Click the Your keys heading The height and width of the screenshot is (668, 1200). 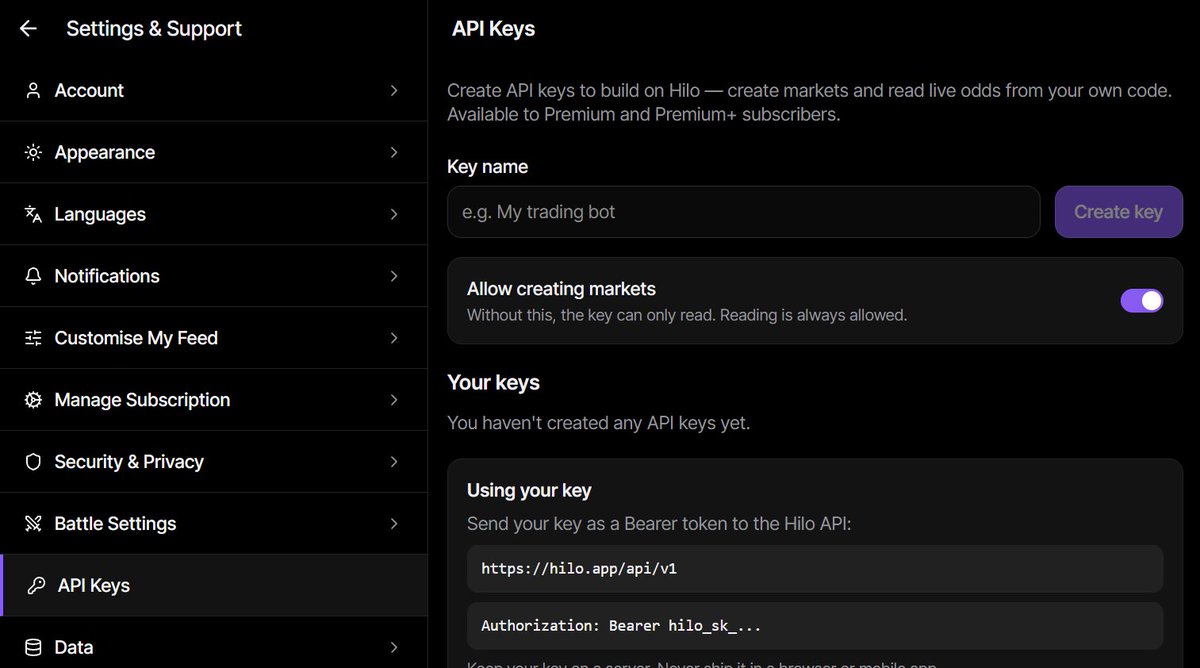(x=493, y=383)
